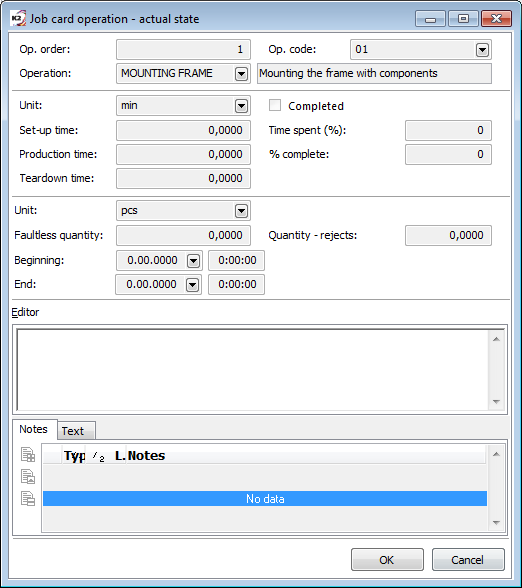This screenshot has height=588, width=522.
Task: Switch to the Notes tab
Action: click(34, 429)
